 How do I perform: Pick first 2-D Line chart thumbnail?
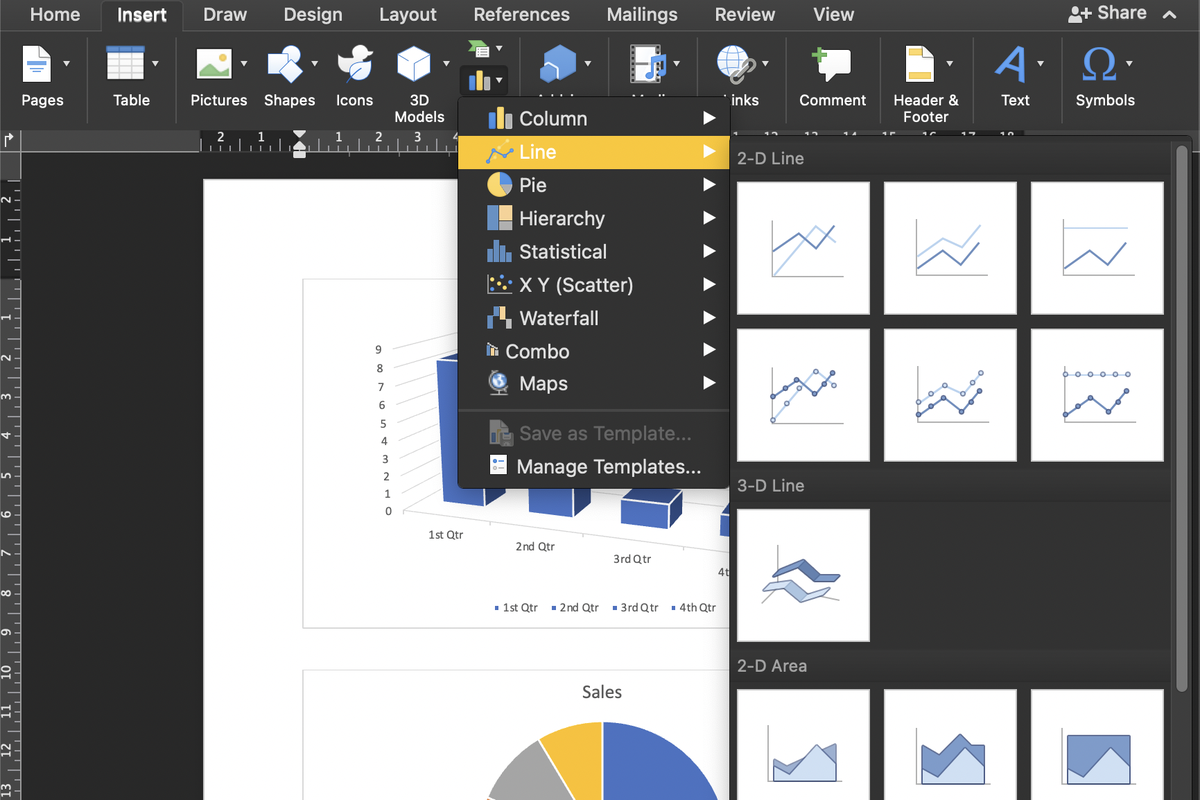tap(803, 248)
